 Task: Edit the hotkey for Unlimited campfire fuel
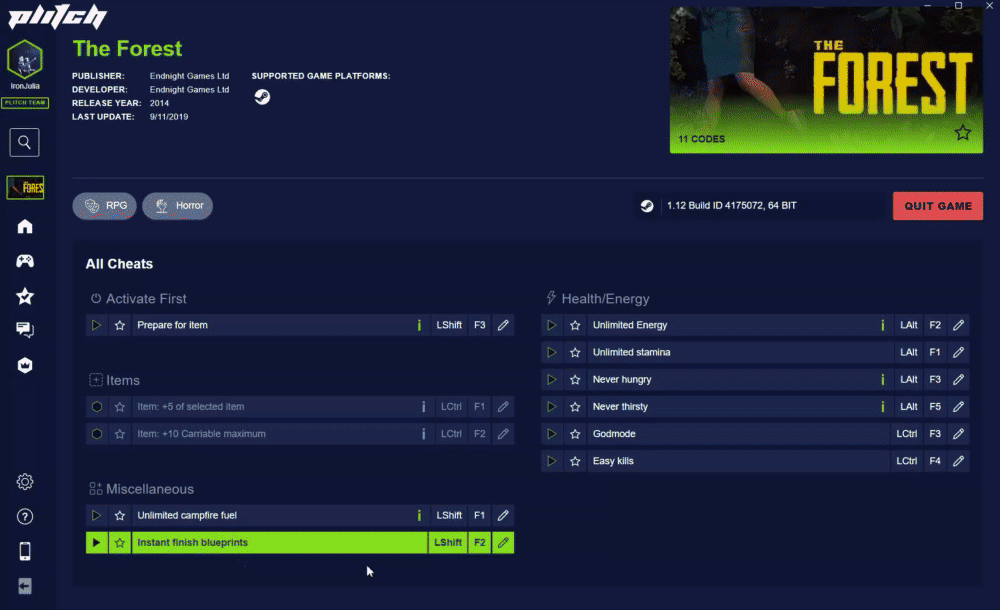[x=503, y=515]
